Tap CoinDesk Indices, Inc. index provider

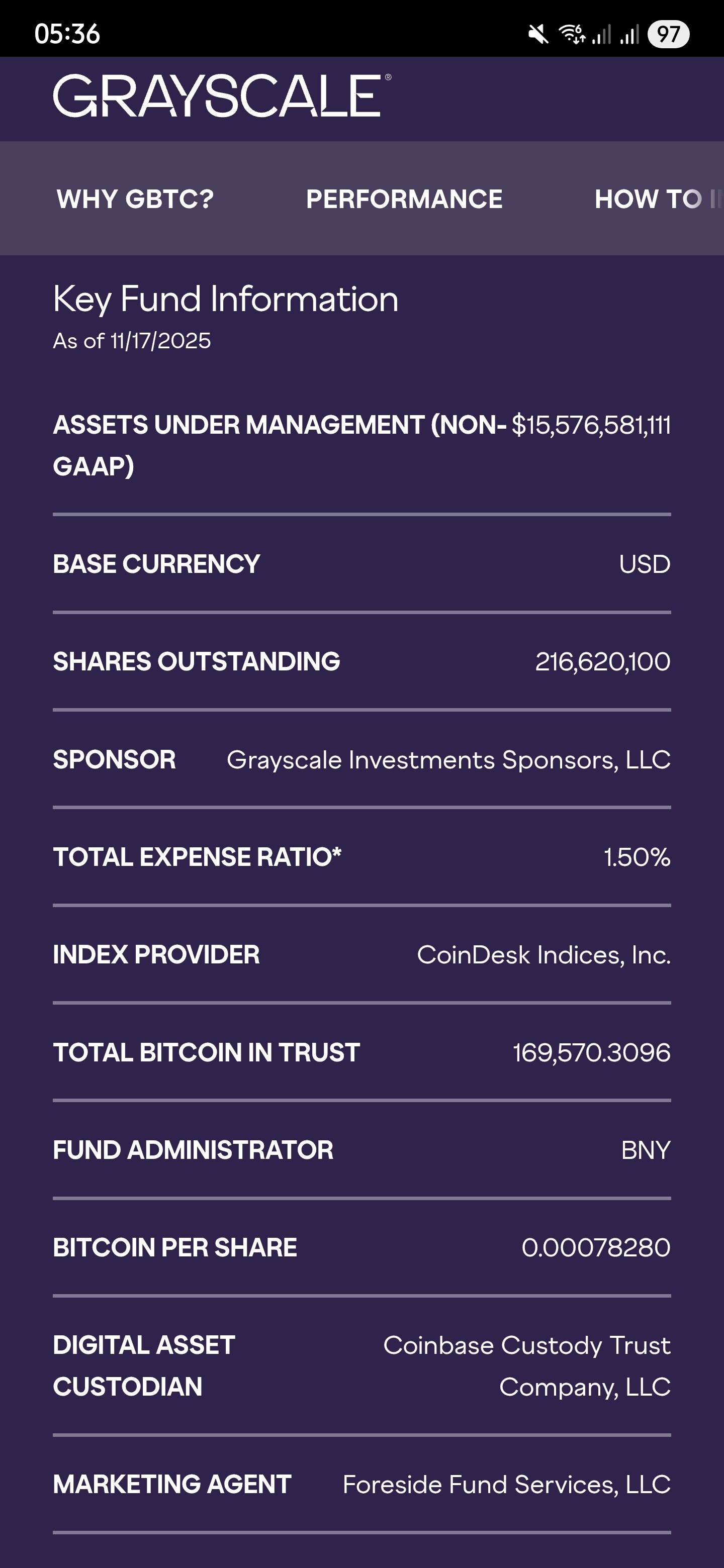[543, 954]
